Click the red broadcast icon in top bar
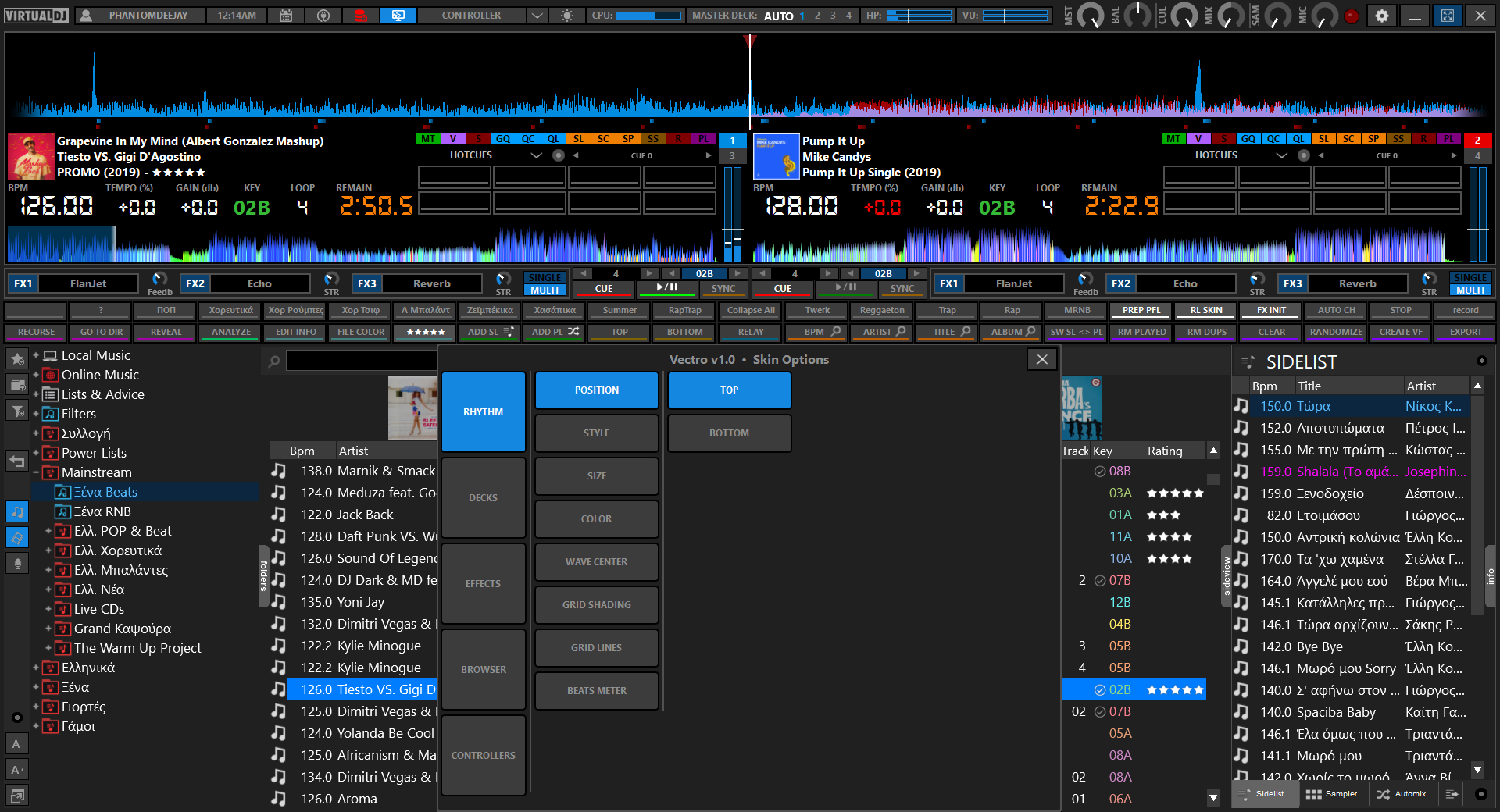 pyautogui.click(x=360, y=16)
